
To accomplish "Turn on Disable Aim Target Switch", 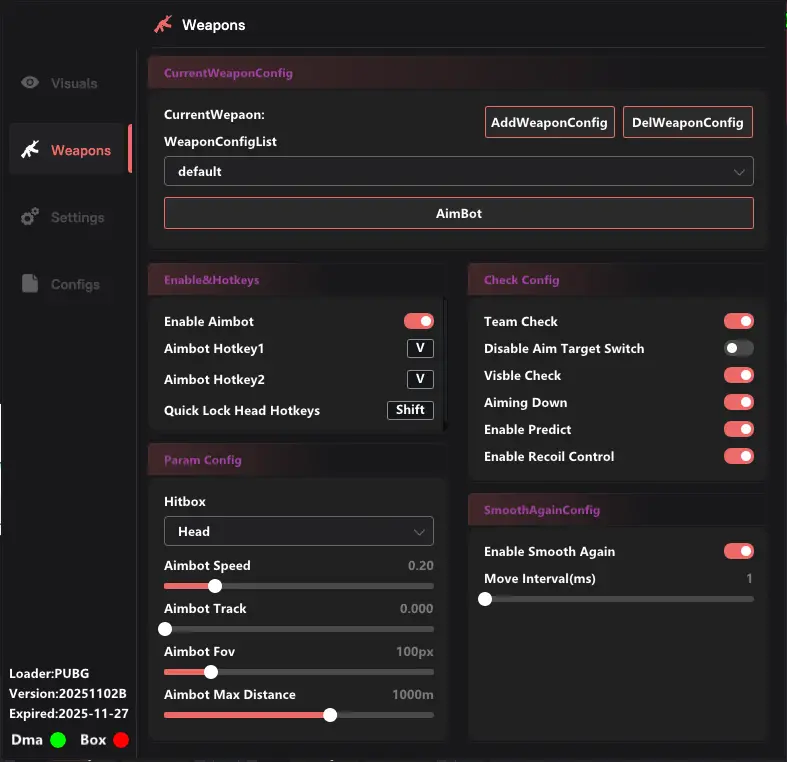I will pyautogui.click(x=738, y=348).
